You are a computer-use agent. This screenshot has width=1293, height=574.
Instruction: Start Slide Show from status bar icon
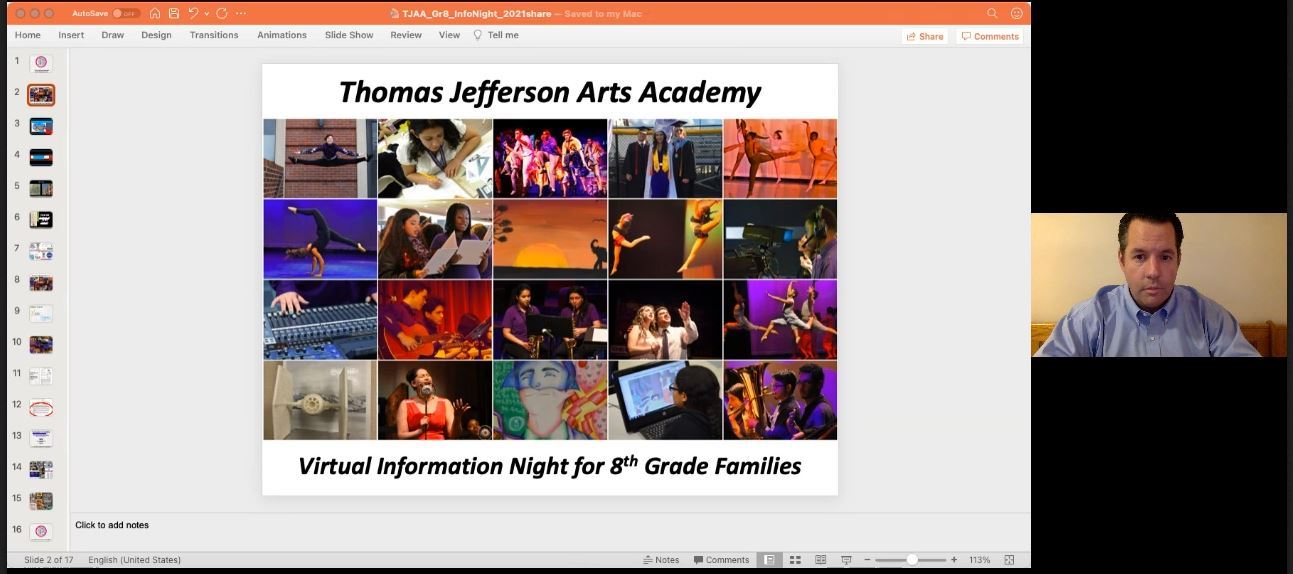click(x=846, y=560)
